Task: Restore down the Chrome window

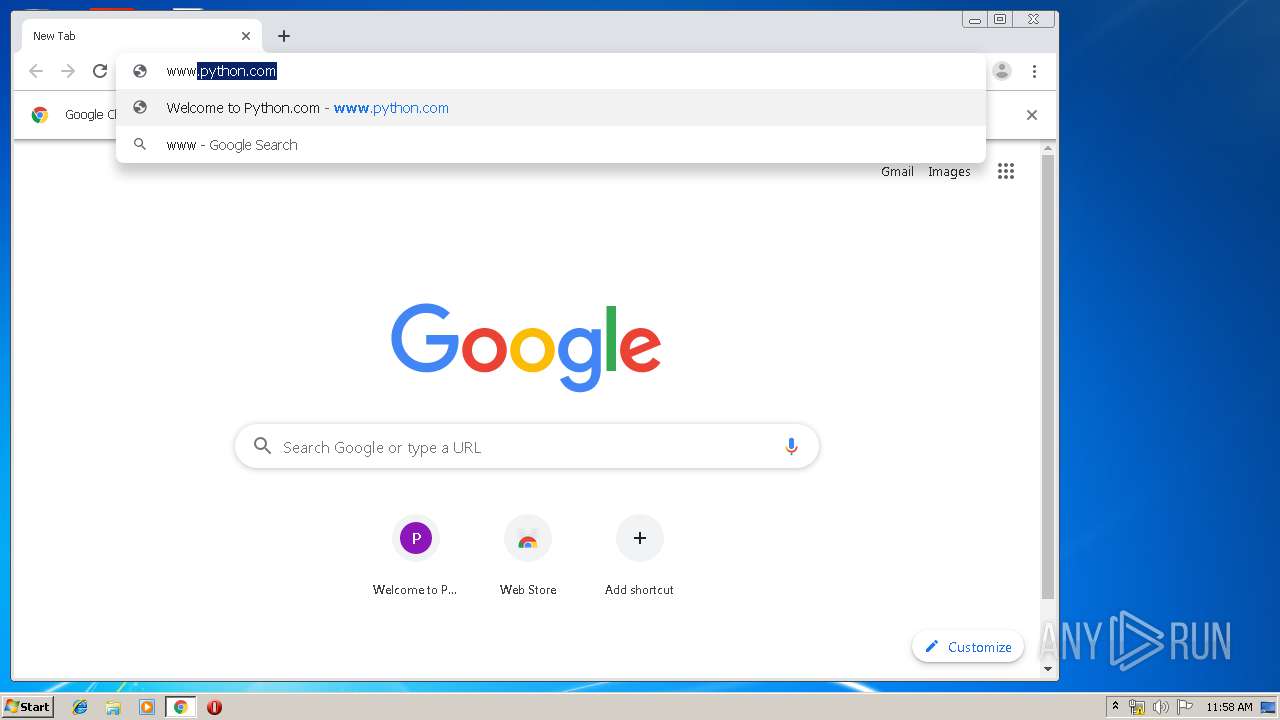Action: [1000, 19]
